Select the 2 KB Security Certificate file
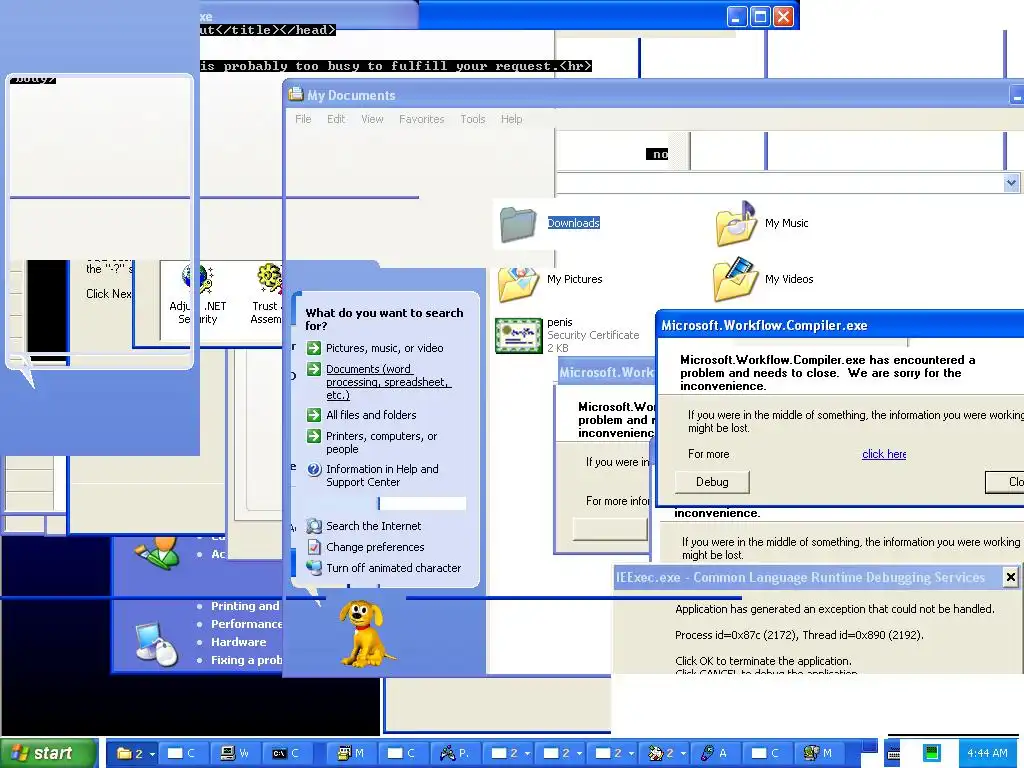The width and height of the screenshot is (1024, 768). click(567, 335)
